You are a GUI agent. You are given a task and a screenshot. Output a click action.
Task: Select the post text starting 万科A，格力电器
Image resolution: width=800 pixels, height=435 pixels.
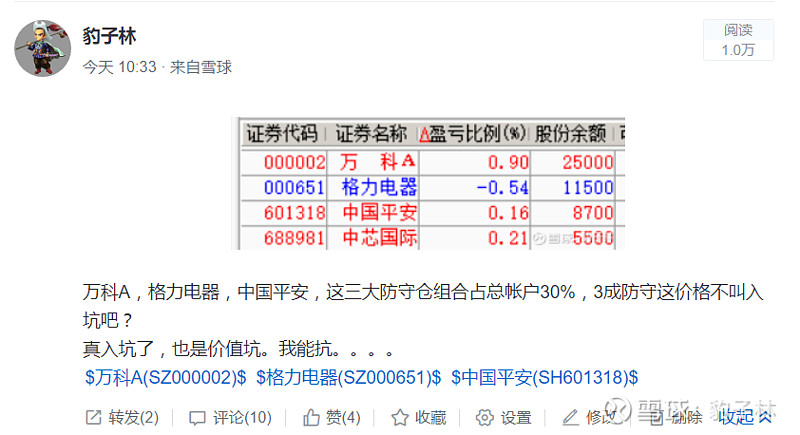[423, 306]
